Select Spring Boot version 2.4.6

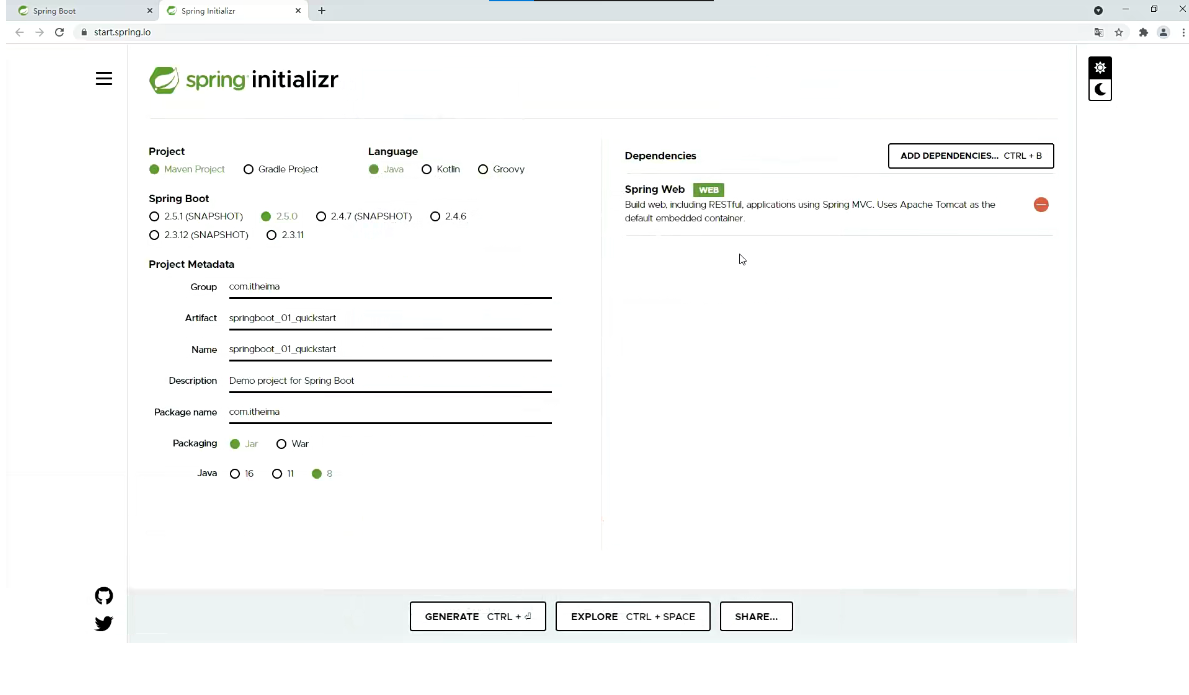pos(435,216)
